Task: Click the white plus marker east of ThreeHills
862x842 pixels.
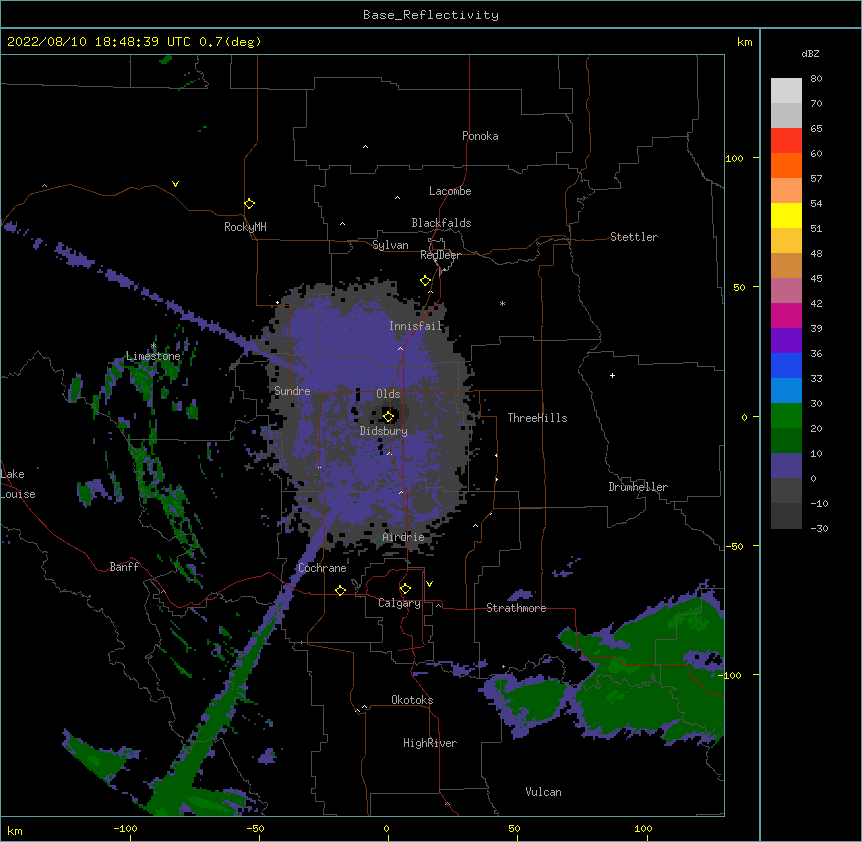Action: coord(612,375)
